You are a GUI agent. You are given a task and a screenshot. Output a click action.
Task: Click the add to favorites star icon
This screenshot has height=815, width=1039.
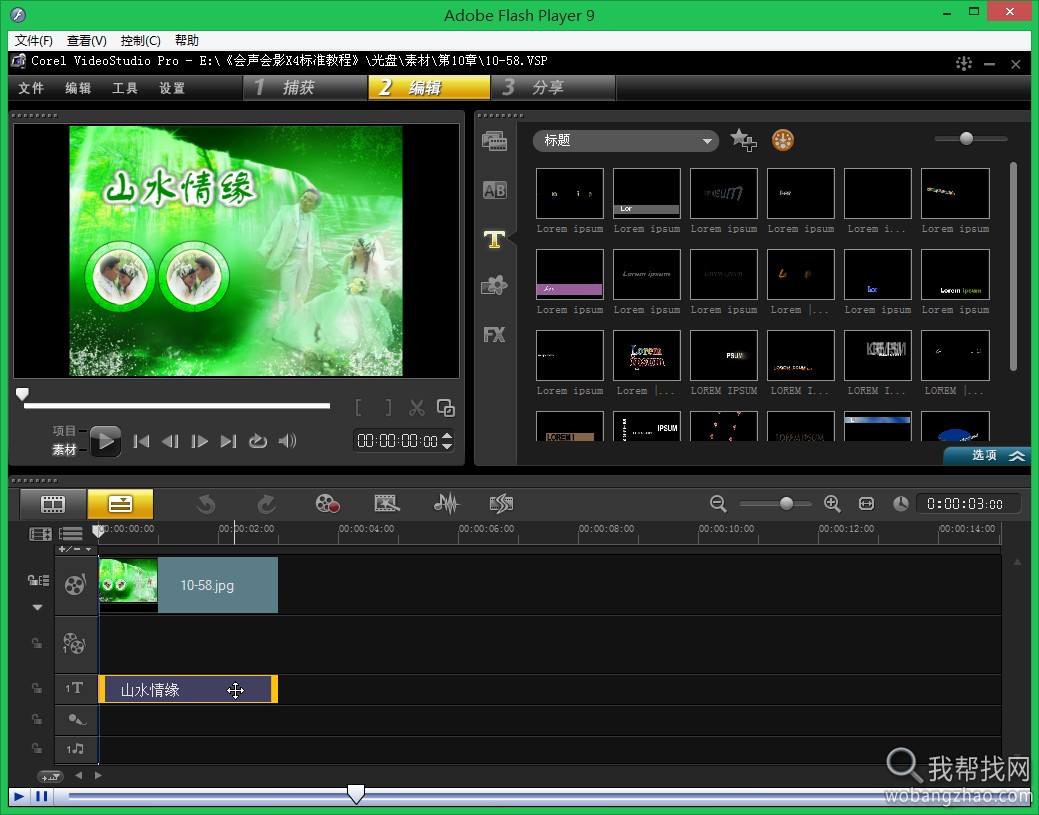[x=743, y=140]
